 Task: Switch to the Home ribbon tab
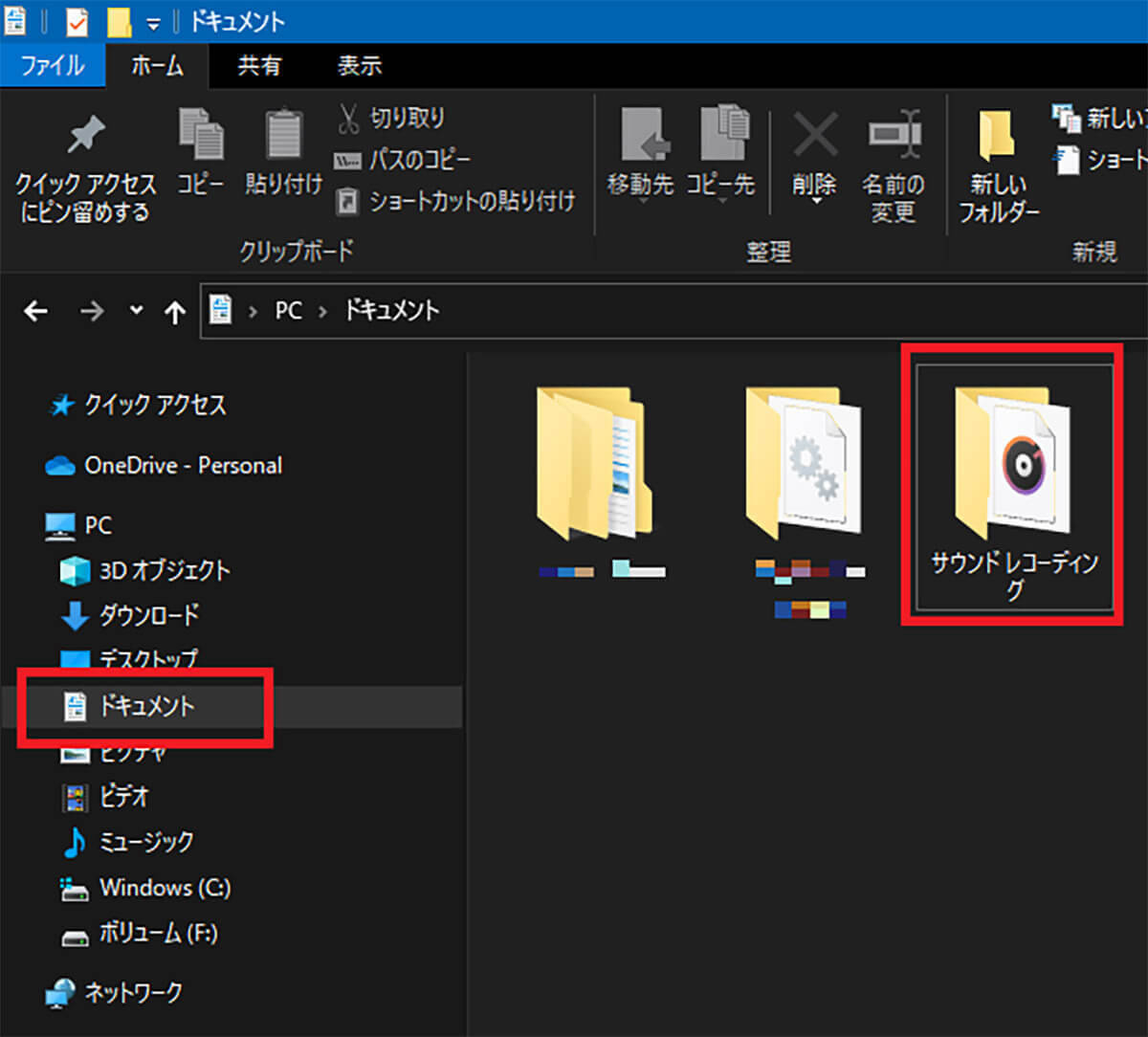point(156,65)
